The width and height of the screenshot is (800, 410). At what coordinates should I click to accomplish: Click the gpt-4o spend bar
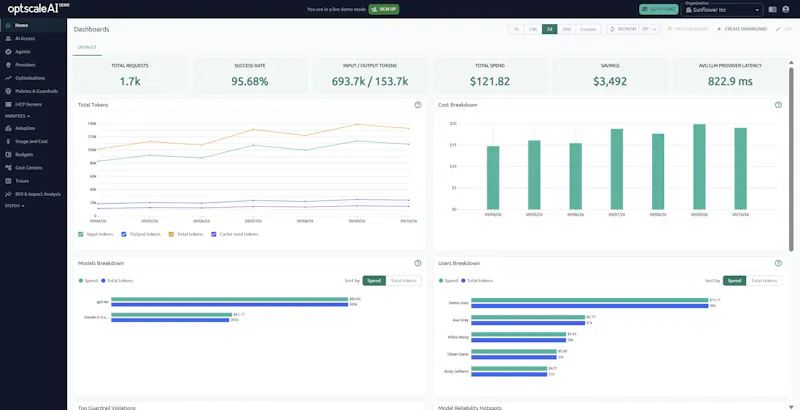[229, 299]
